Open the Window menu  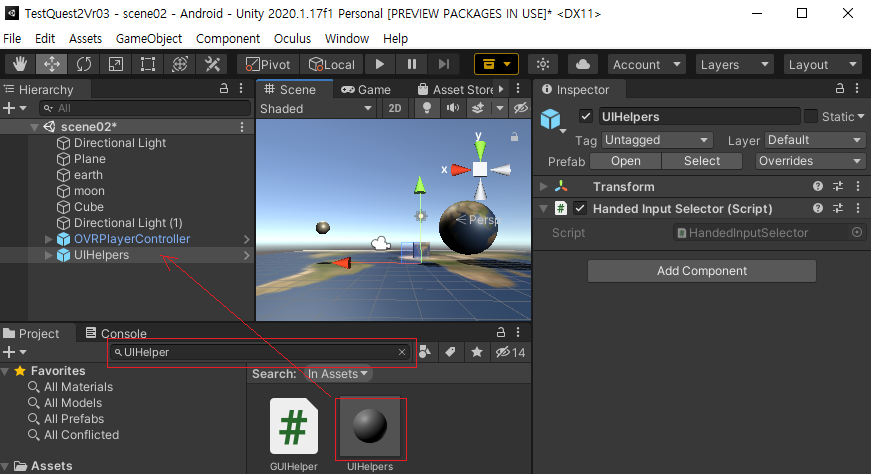click(347, 38)
